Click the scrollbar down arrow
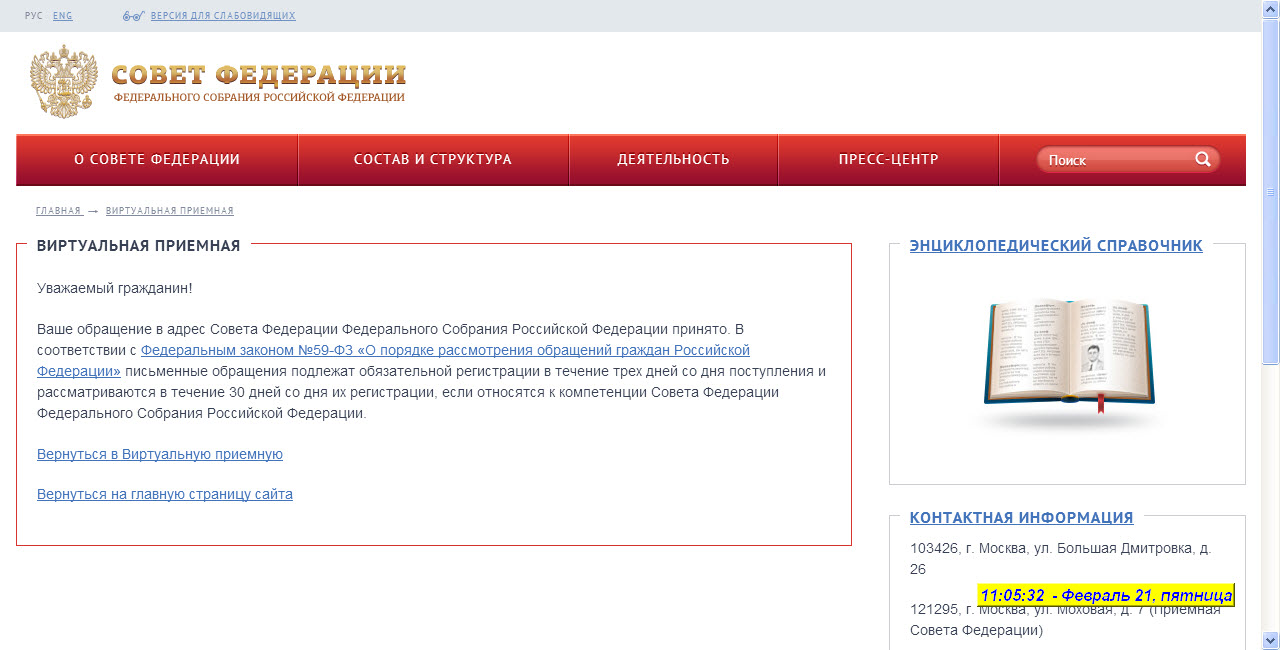The height and width of the screenshot is (650, 1280). pyautogui.click(x=1271, y=640)
